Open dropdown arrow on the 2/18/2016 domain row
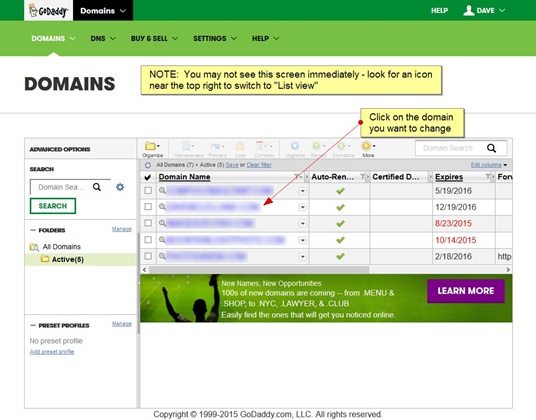This screenshot has width=536, height=420. 303,256
